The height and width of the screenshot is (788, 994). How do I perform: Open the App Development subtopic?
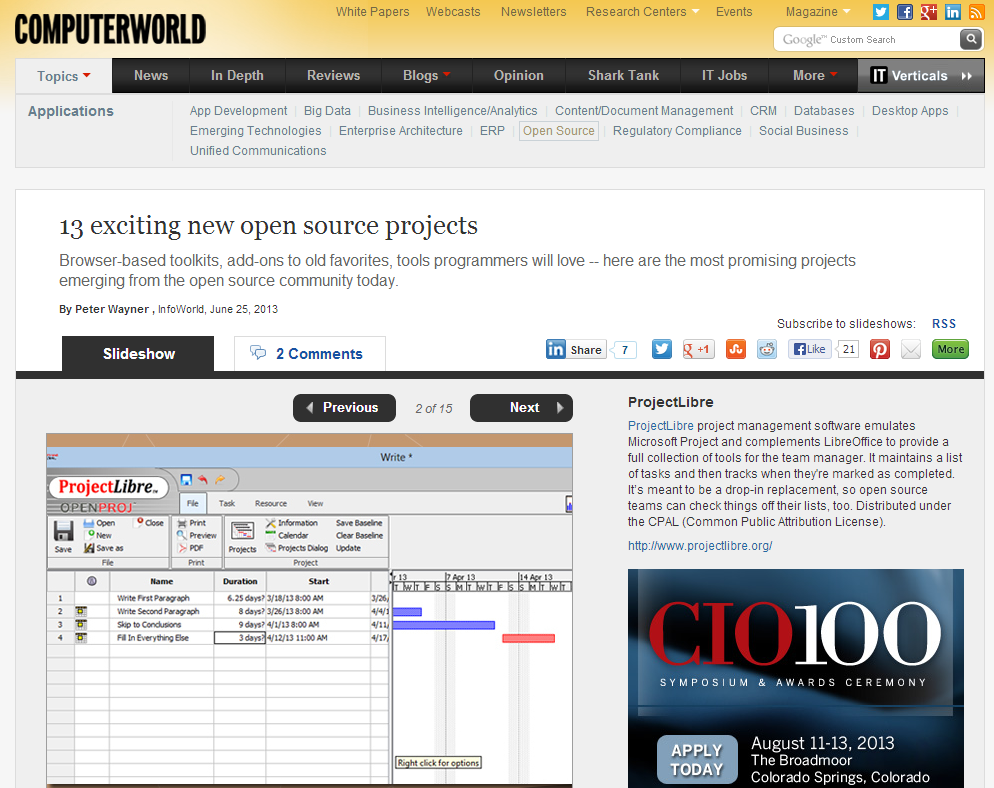238,111
